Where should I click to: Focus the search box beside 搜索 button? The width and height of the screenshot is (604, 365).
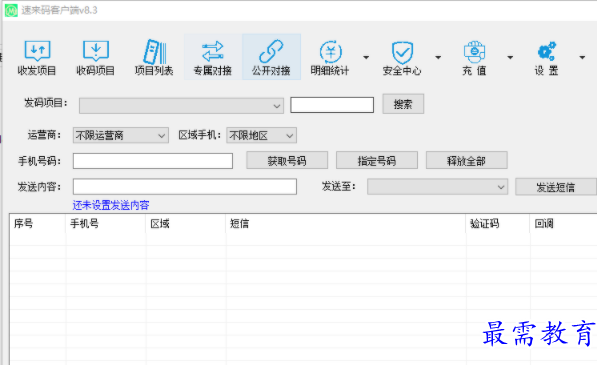[x=332, y=105]
